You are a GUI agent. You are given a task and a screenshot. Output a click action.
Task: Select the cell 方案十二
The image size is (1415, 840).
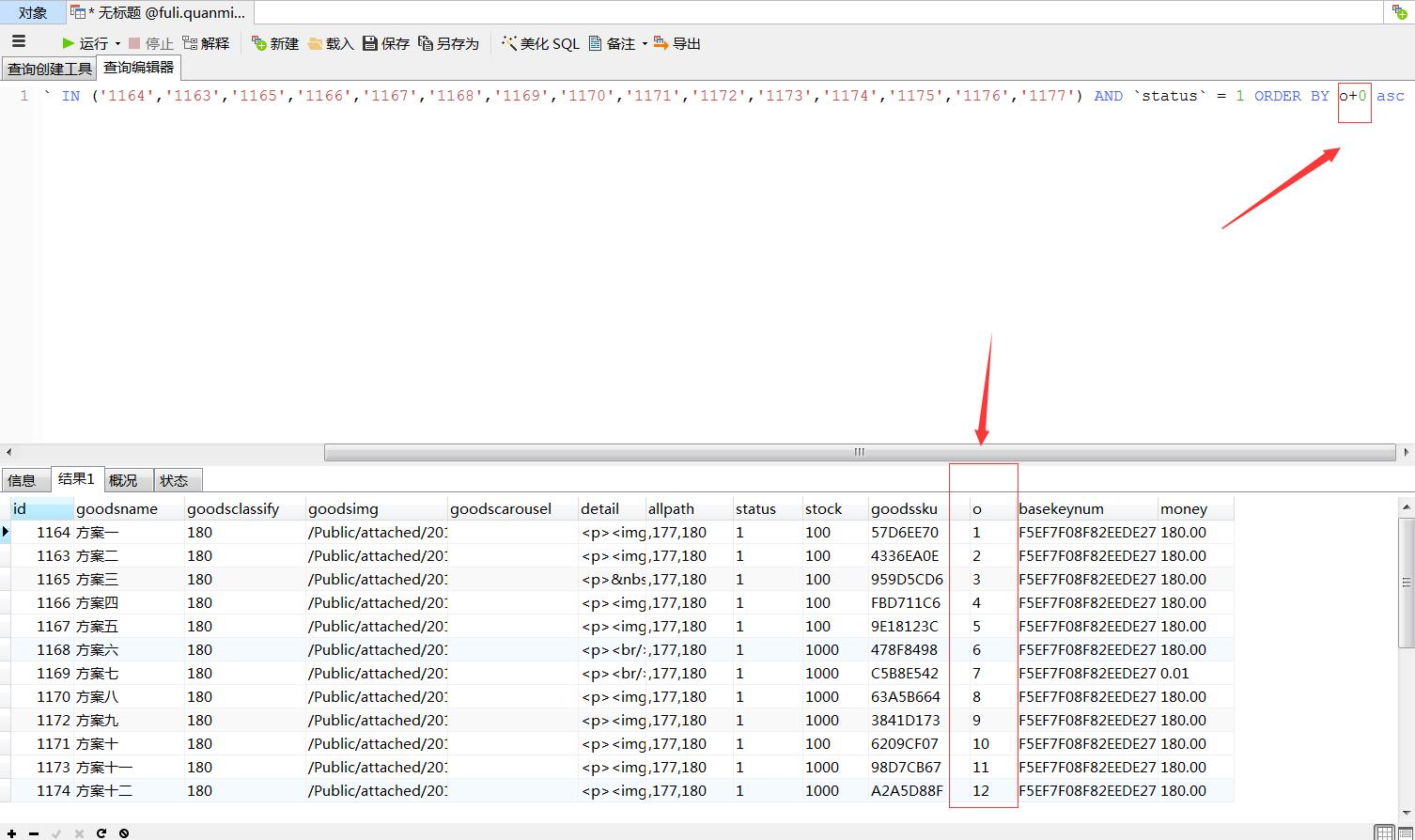(129, 790)
